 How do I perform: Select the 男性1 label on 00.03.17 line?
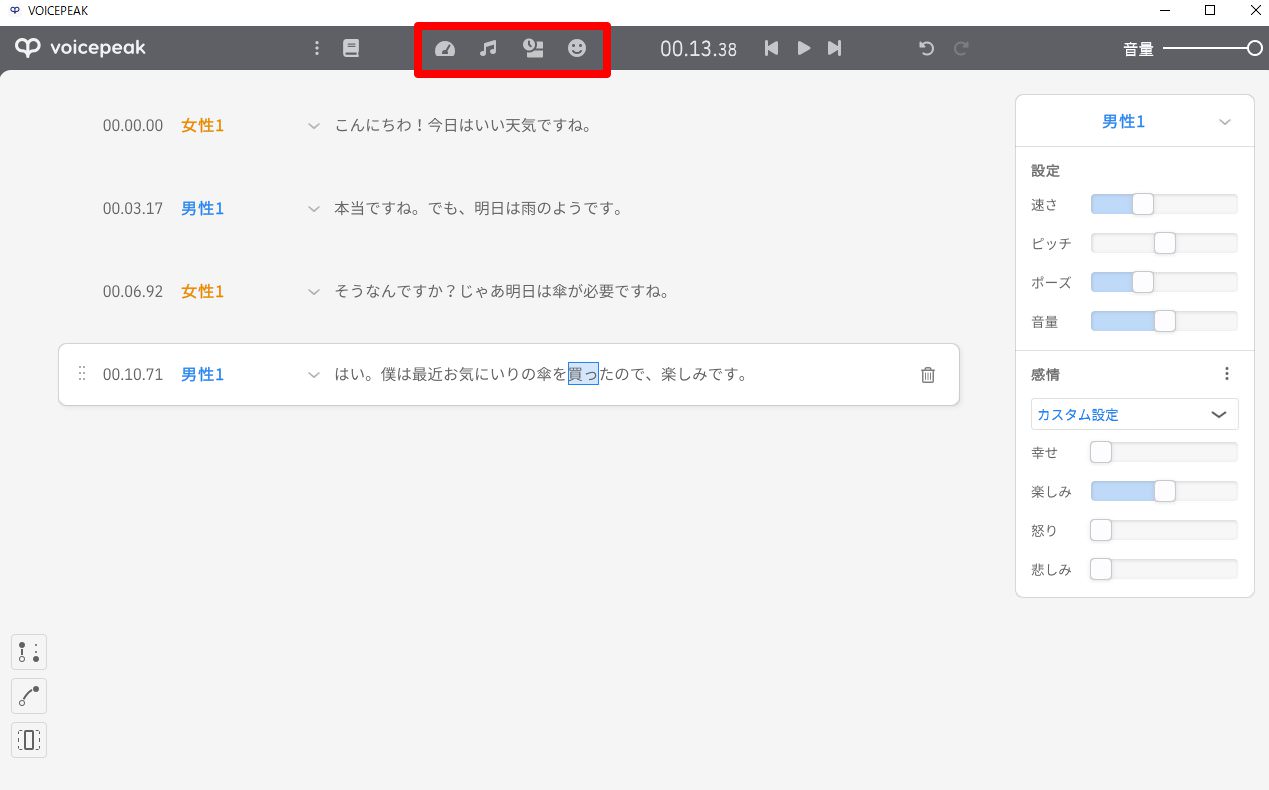click(x=202, y=209)
